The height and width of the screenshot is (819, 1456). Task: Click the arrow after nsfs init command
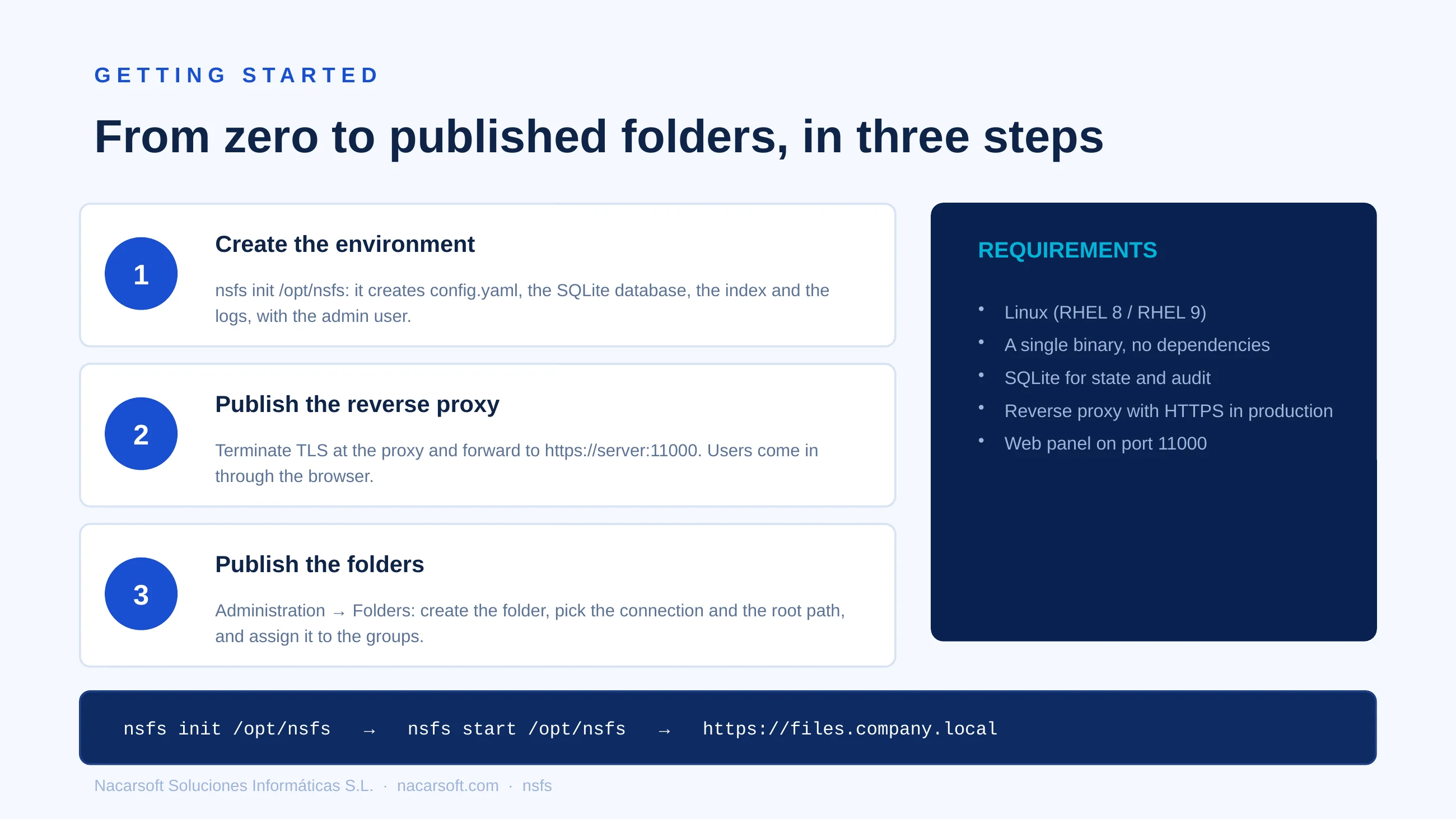coord(369,731)
